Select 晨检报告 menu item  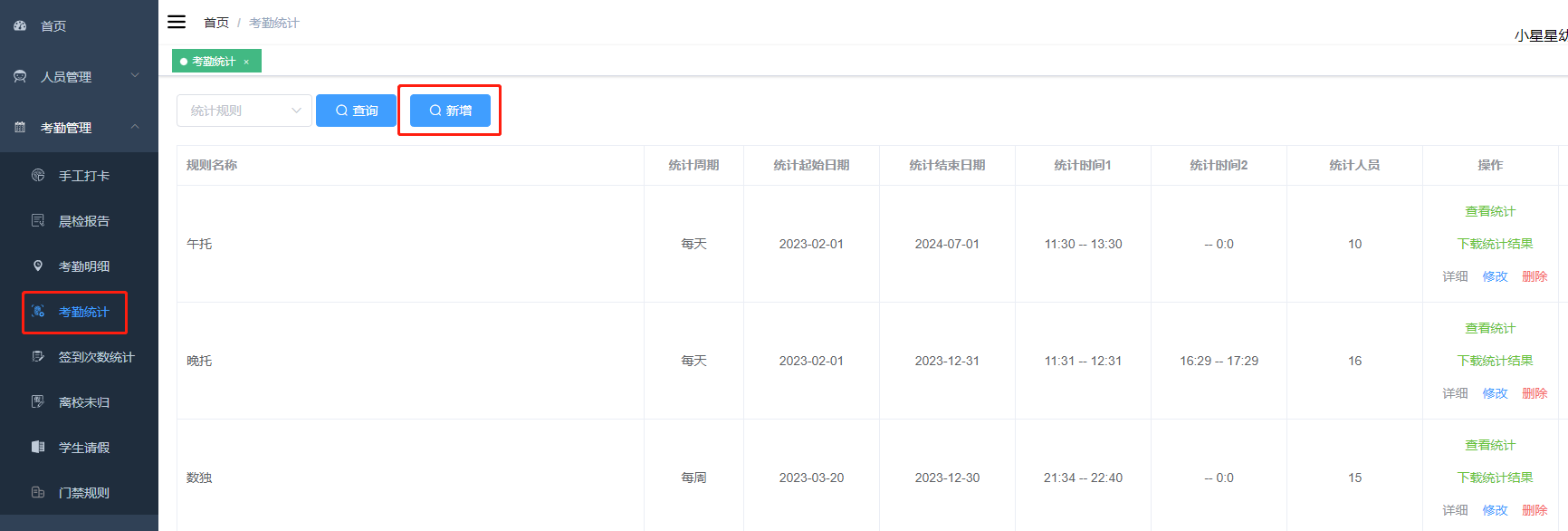(84, 221)
